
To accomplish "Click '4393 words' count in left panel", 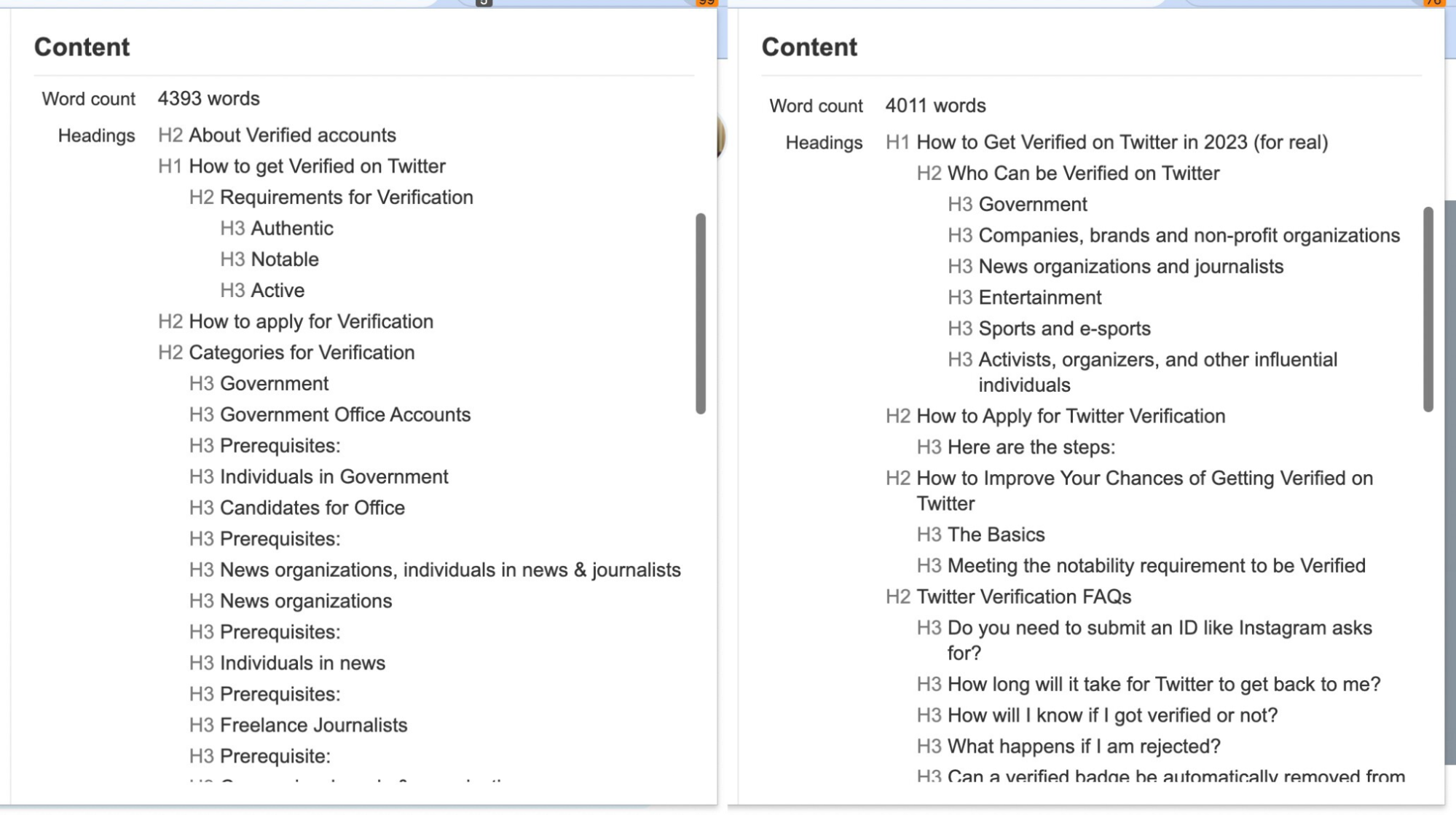I will tap(208, 99).
